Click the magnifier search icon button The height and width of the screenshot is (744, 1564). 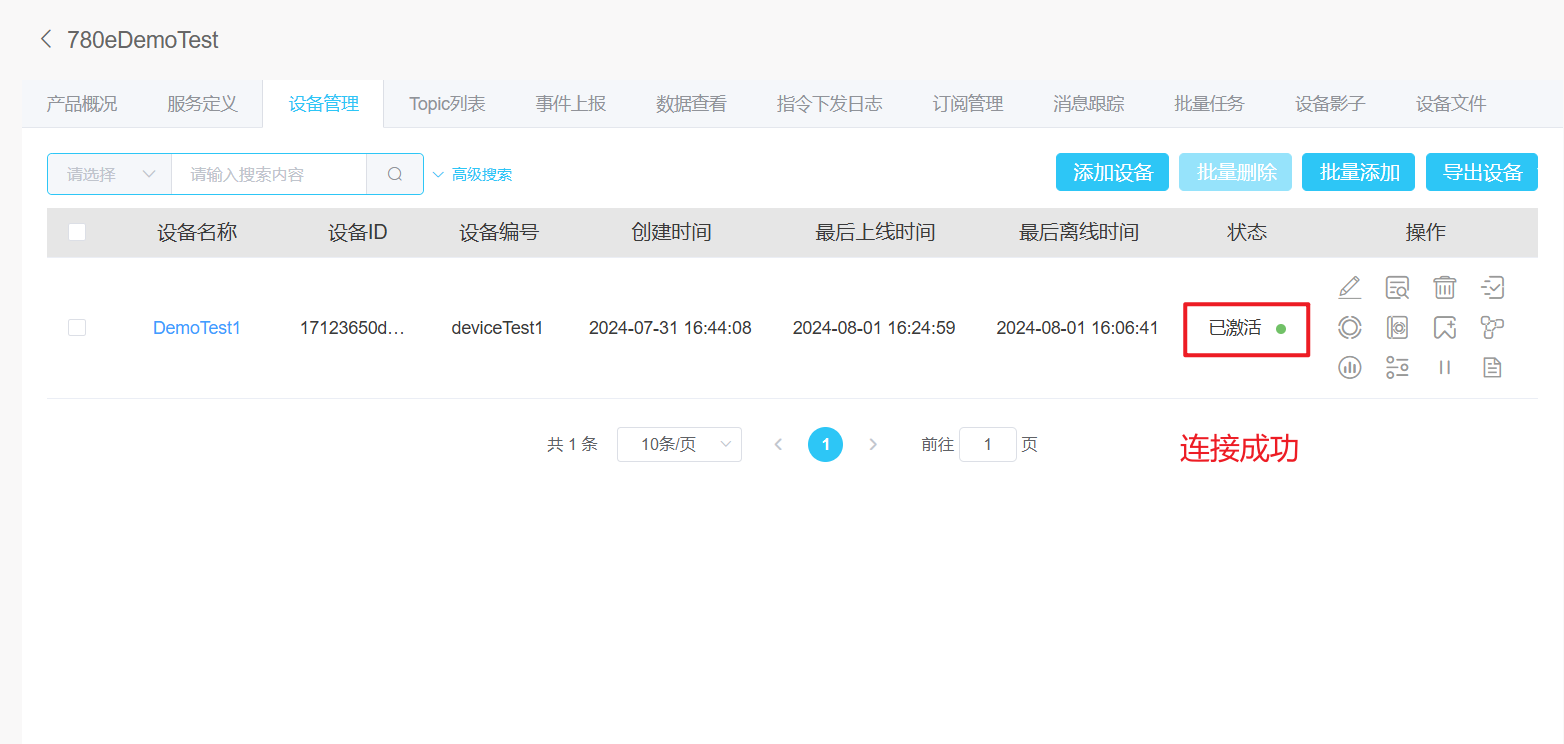click(x=395, y=174)
